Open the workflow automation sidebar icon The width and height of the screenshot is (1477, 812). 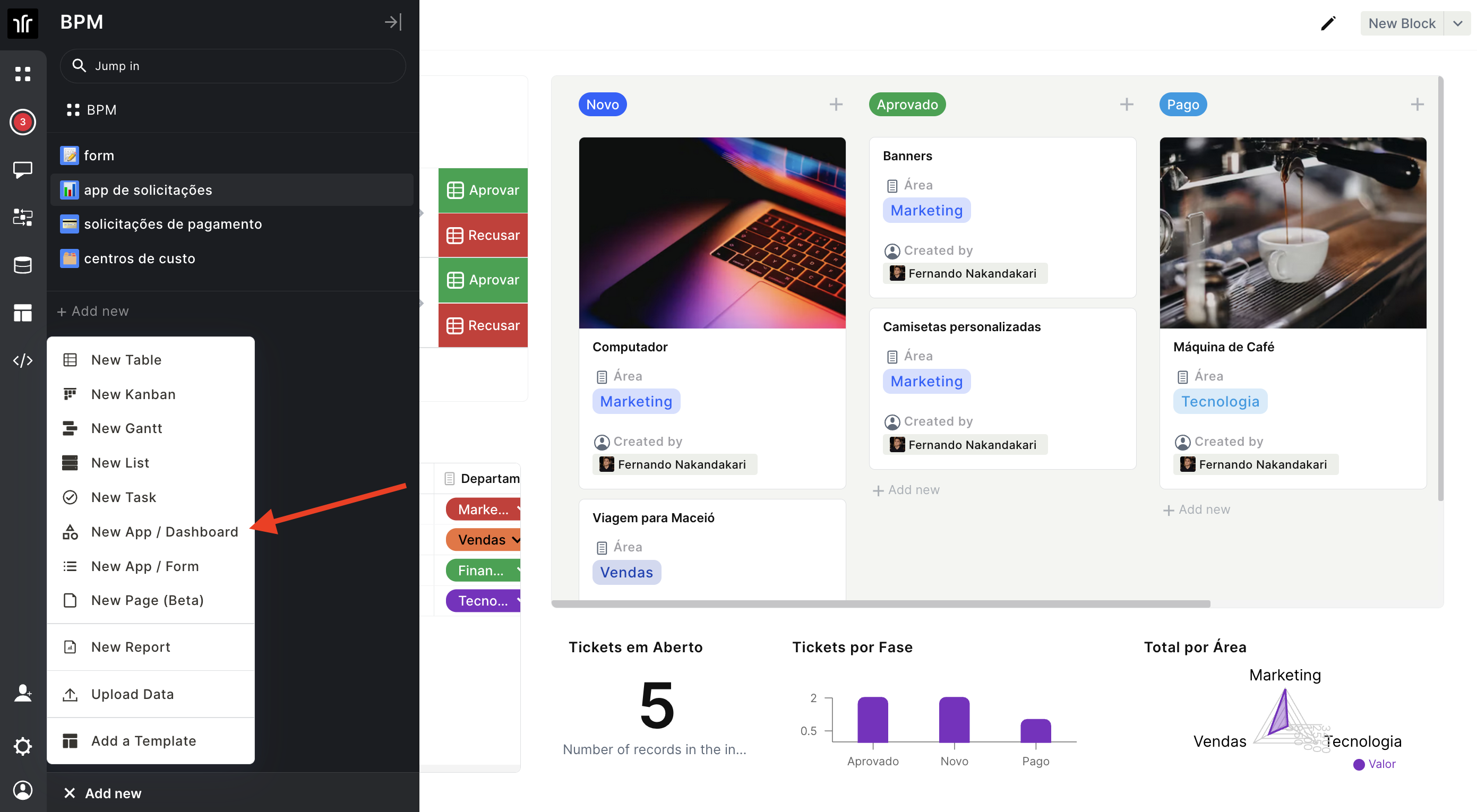23,217
